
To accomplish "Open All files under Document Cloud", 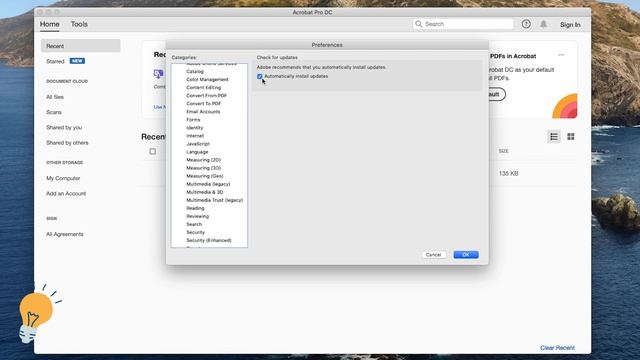I will (x=55, y=97).
